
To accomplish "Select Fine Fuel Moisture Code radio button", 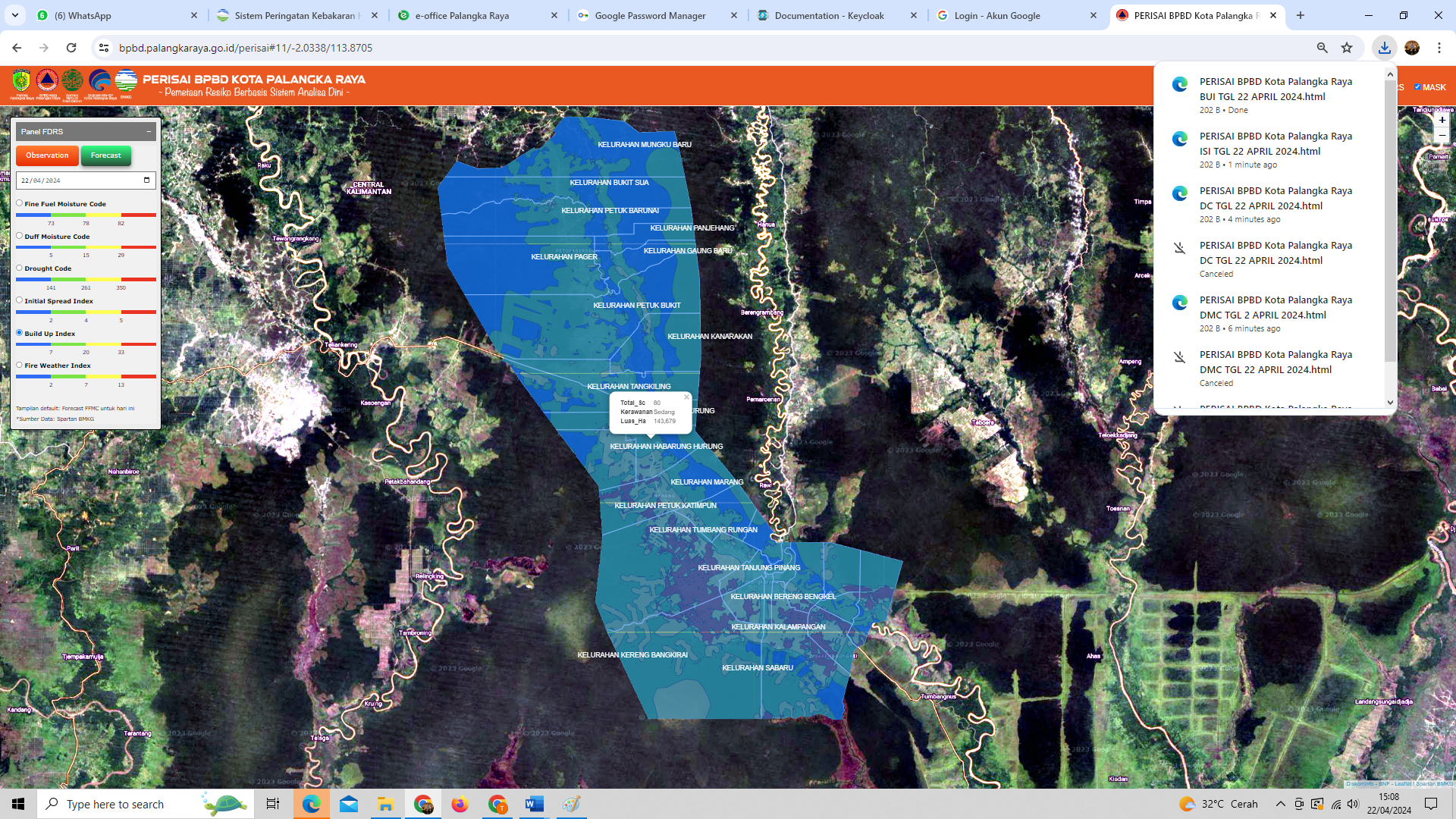I will (x=20, y=203).
